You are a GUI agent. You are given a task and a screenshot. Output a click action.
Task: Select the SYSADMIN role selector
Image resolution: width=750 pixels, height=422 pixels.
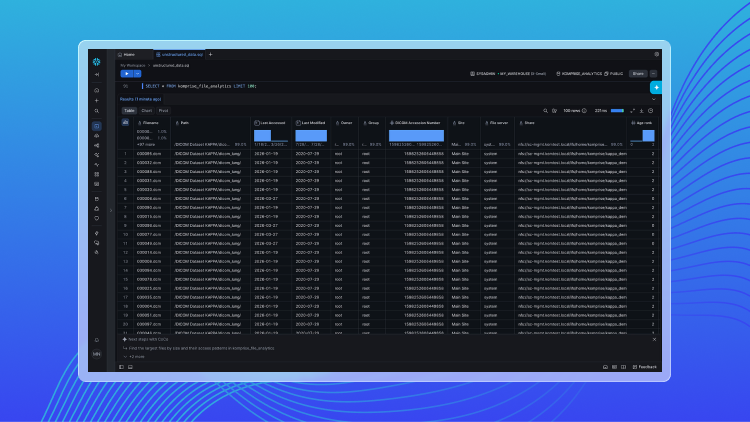(x=483, y=74)
